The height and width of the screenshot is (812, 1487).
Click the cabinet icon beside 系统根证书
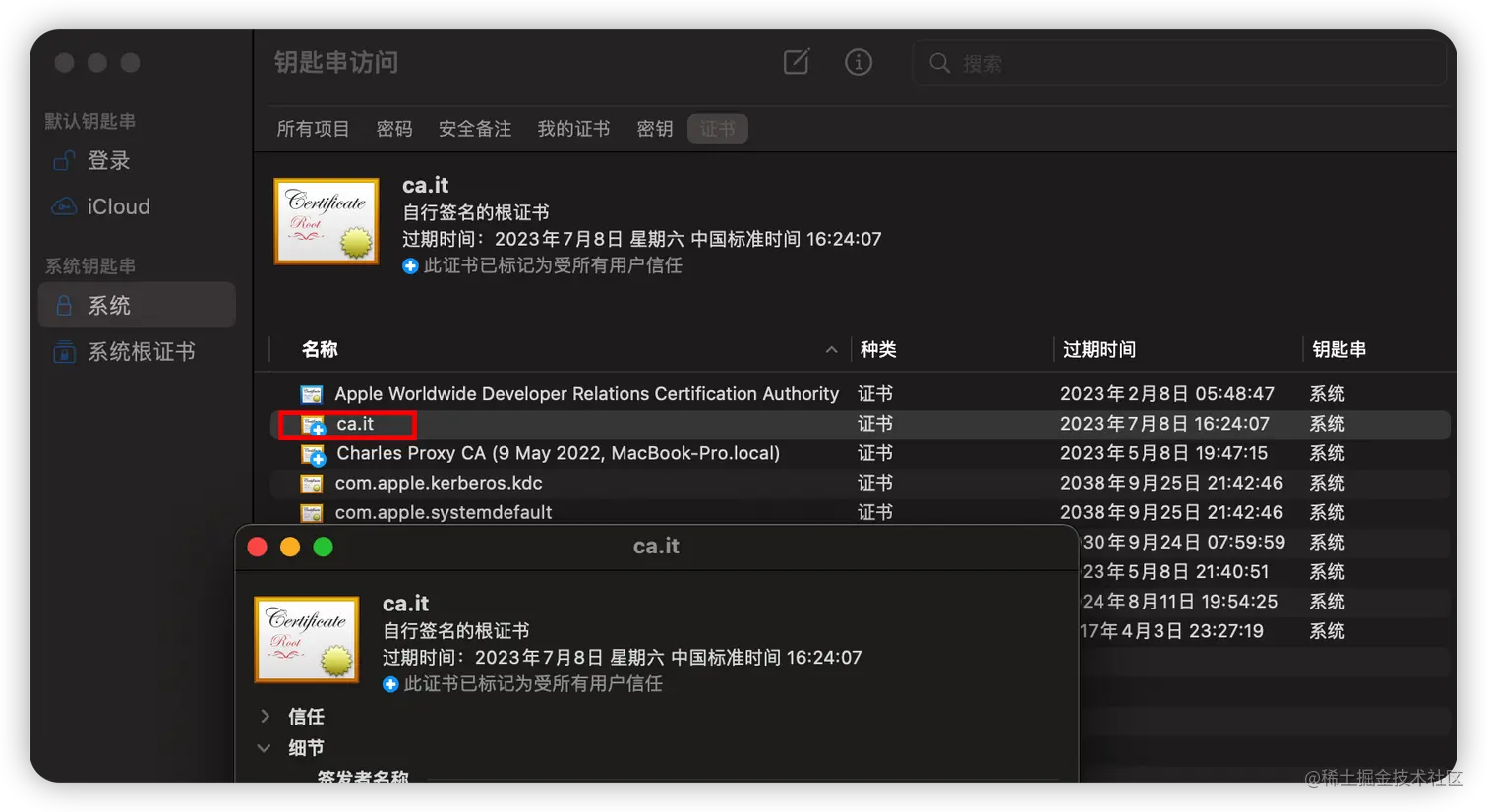64,351
